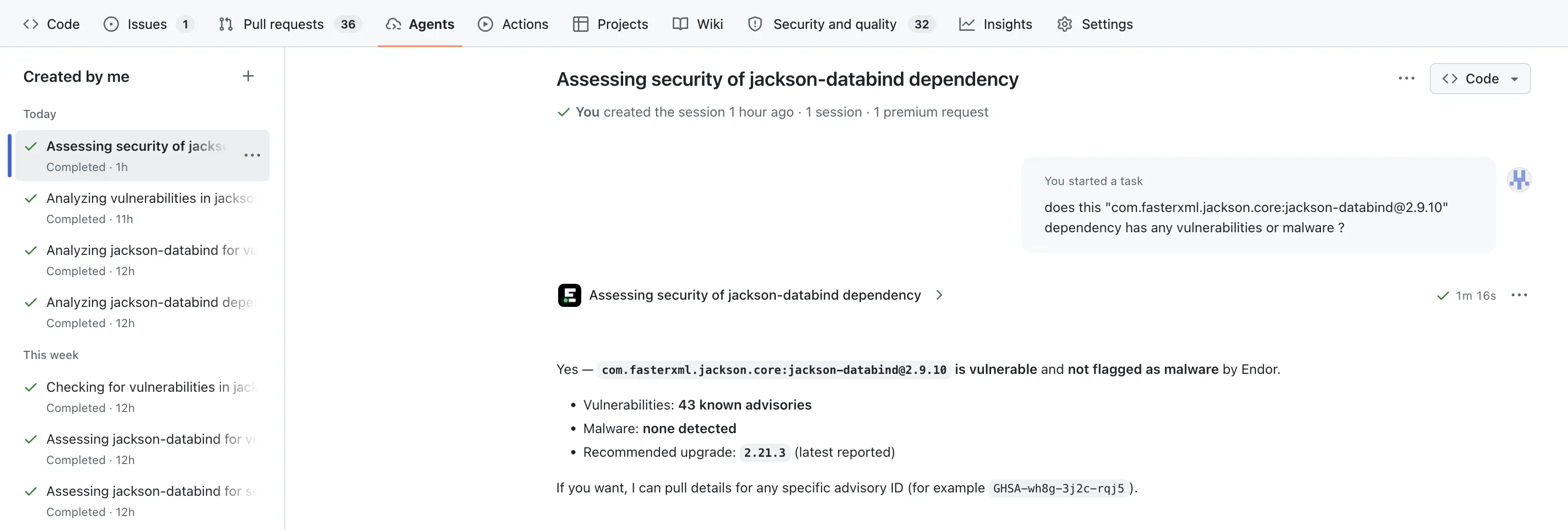Click the Issues count badge 1
This screenshot has width=1568, height=530.
click(185, 24)
